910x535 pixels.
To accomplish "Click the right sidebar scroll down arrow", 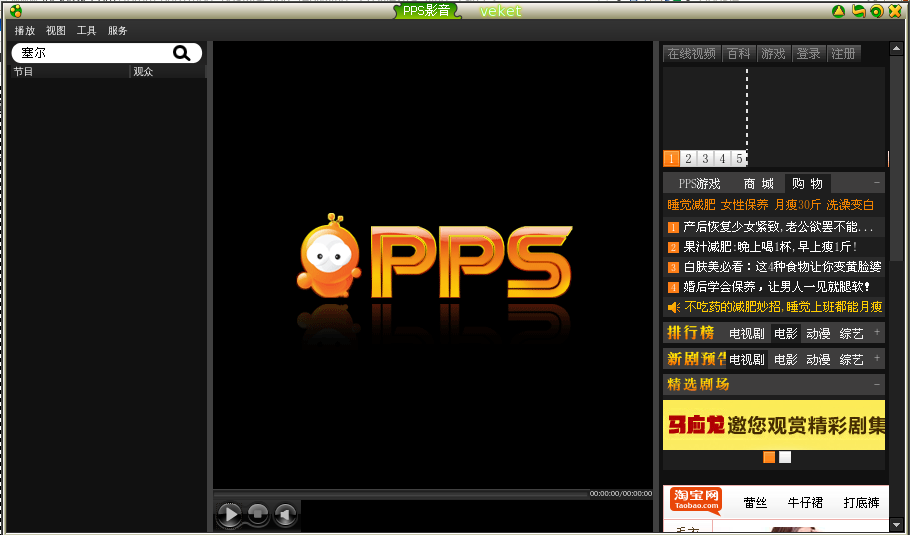I will 895,523.
